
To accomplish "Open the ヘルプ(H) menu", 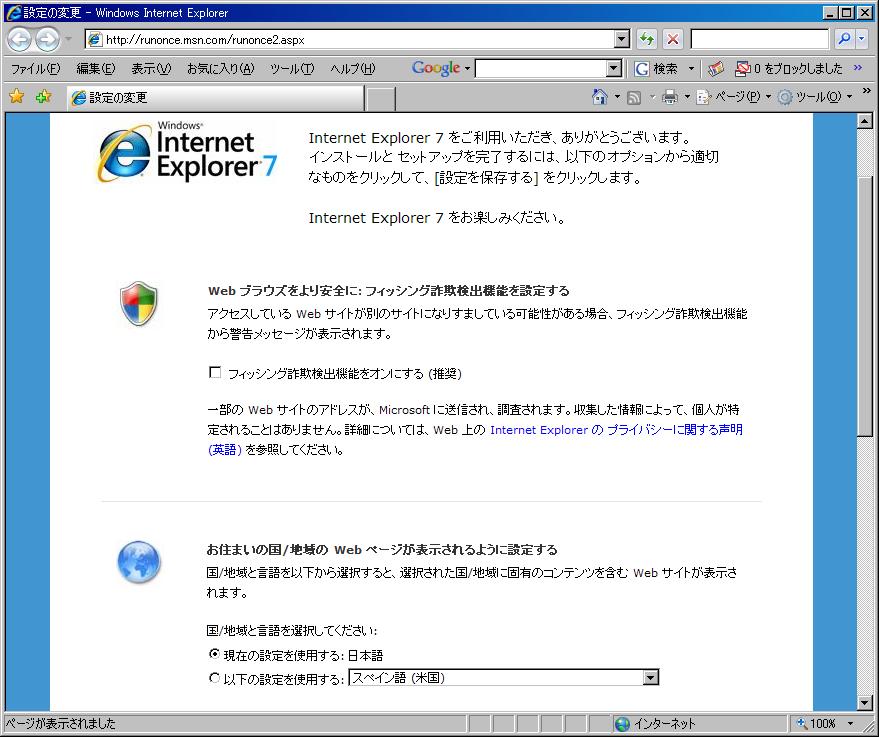I will coord(352,68).
